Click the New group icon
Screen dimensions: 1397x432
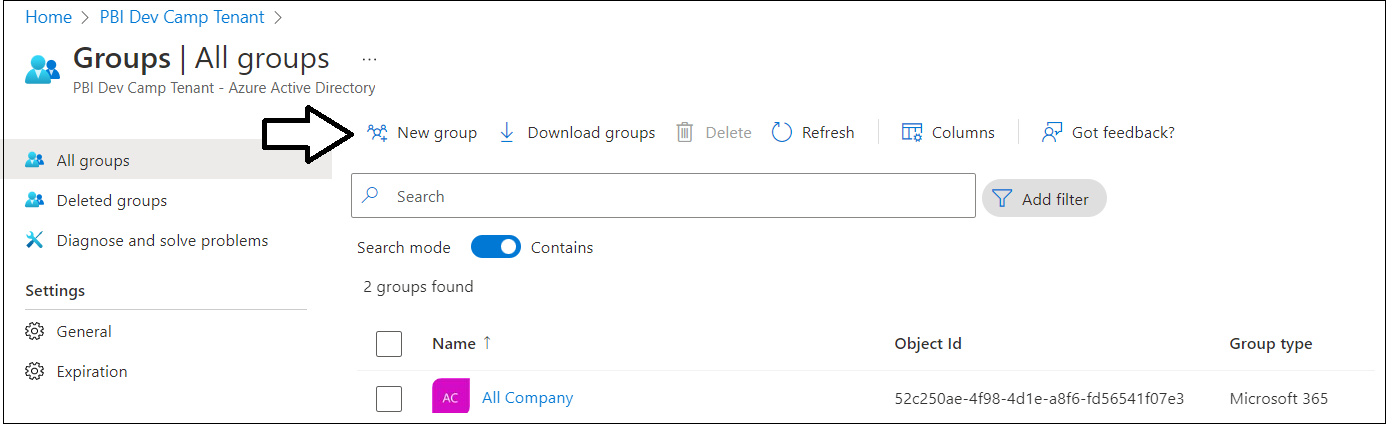point(377,132)
